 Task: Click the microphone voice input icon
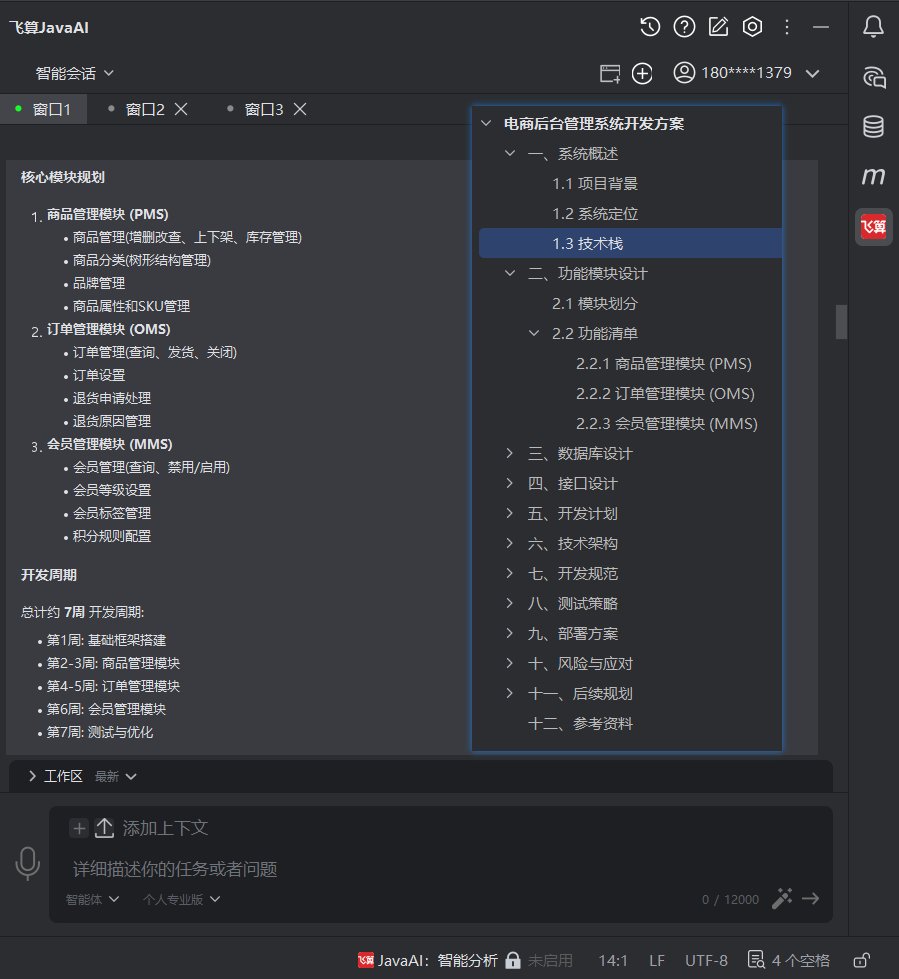[27, 864]
